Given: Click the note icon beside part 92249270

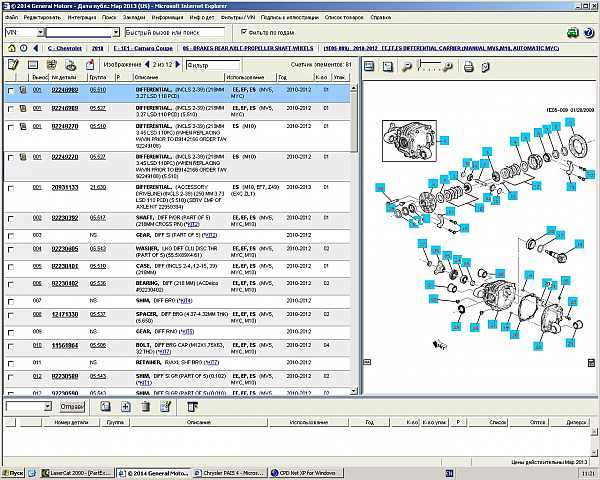Looking at the screenshot, I should point(21,127).
